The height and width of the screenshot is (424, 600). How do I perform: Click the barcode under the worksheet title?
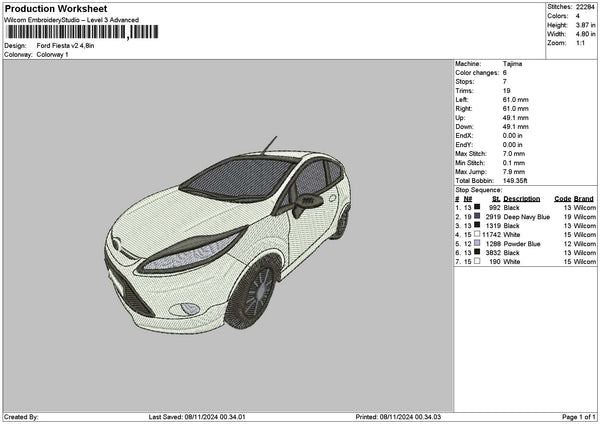click(x=67, y=31)
